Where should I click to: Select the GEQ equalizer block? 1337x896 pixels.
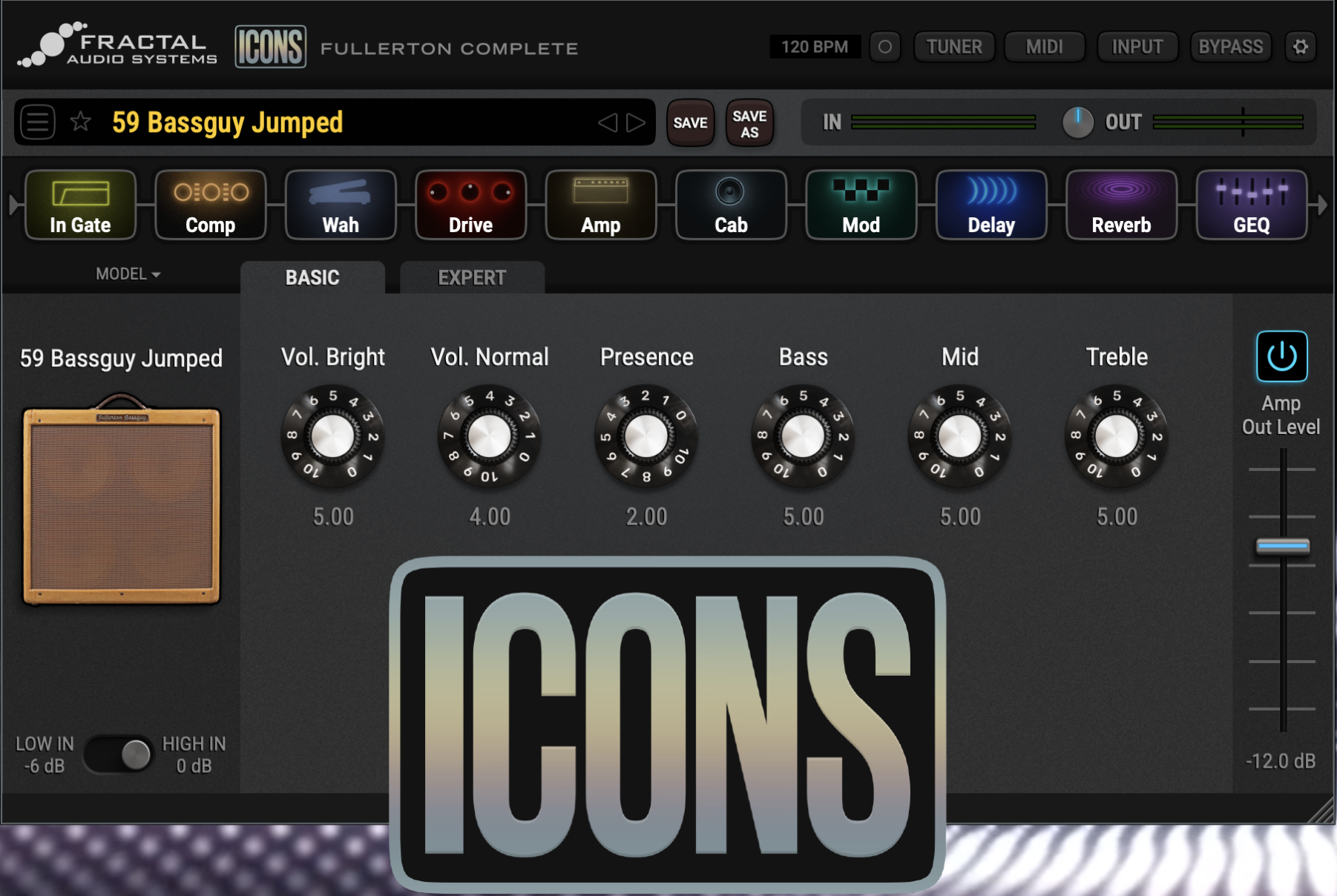[x=1251, y=205]
